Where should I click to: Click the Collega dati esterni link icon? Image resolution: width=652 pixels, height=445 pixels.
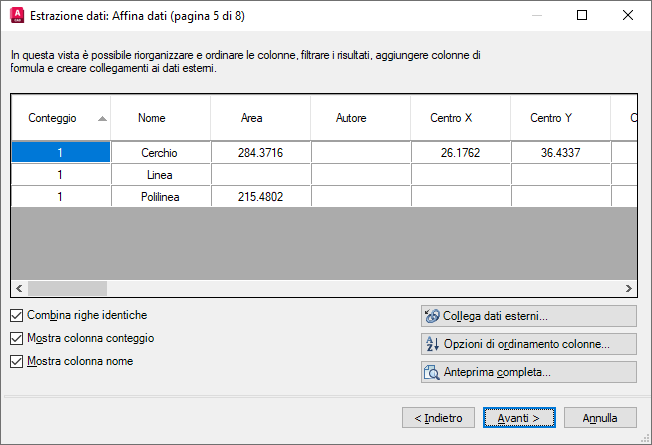(433, 316)
